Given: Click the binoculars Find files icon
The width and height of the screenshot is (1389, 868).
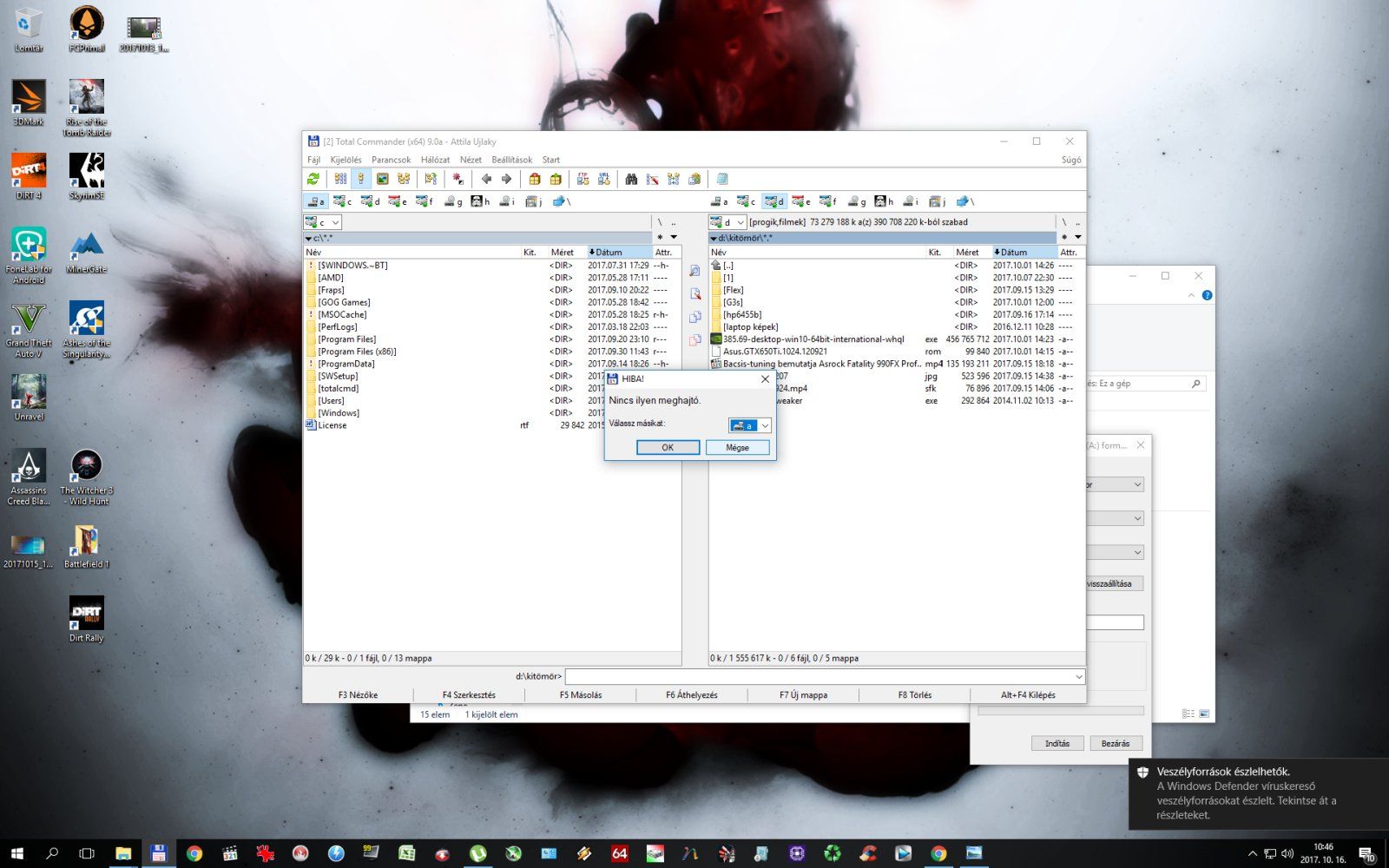Looking at the screenshot, I should 631,179.
